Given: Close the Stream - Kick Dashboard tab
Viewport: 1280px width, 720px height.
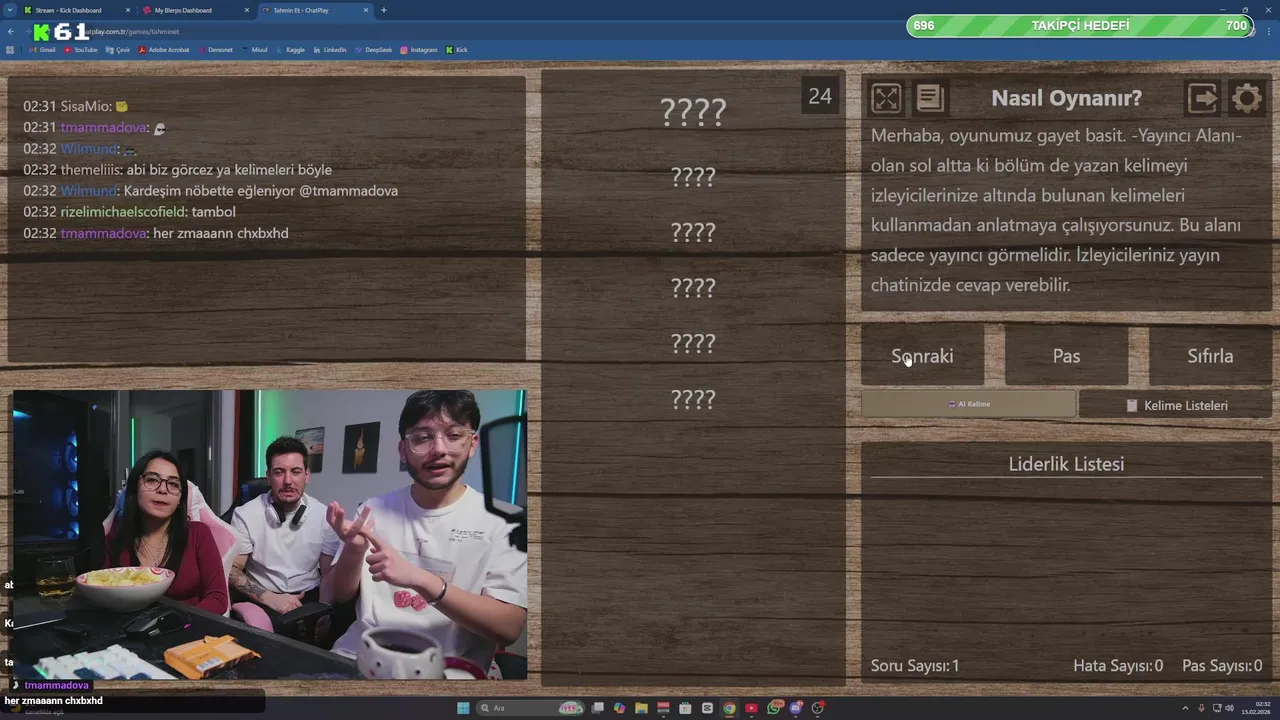Looking at the screenshot, I should tap(128, 10).
